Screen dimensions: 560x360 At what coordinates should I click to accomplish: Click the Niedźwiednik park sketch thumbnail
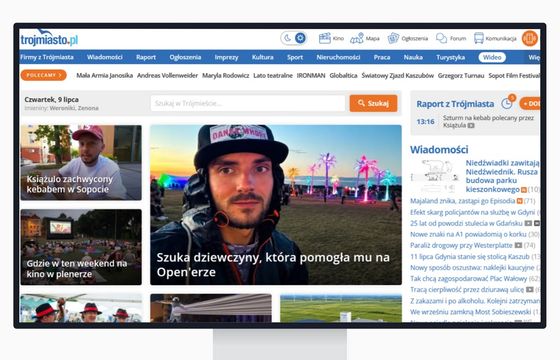(435, 176)
